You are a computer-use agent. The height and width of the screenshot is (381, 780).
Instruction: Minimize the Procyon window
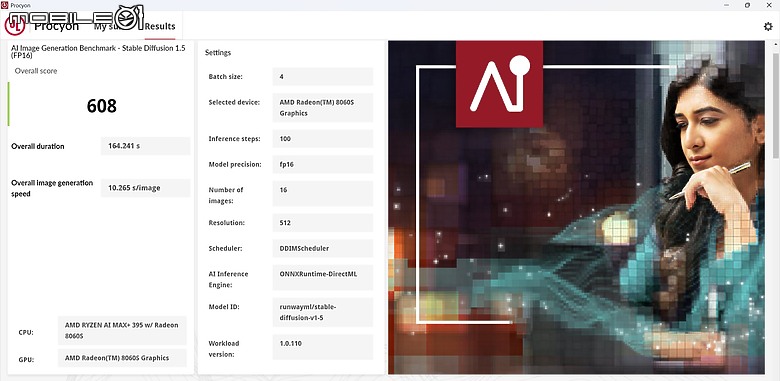(725, 5)
